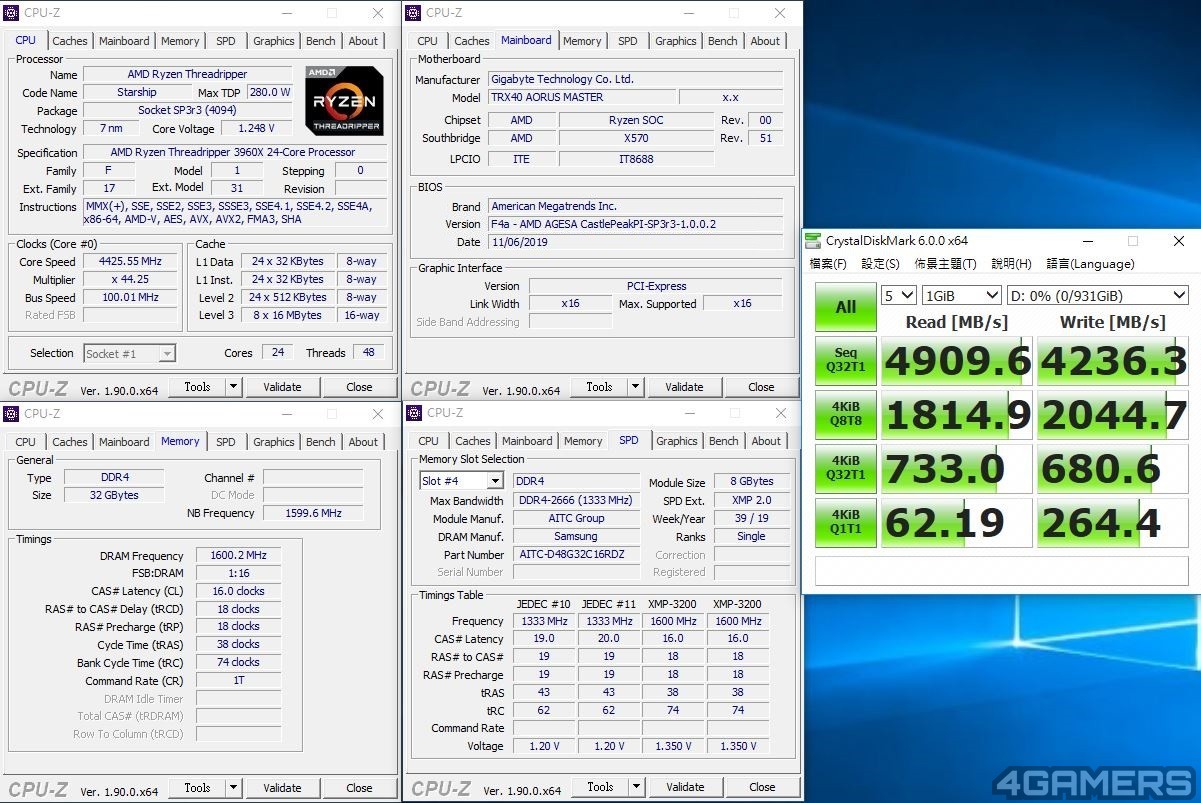
Task: Click the "Socket SP3r3 (4094)" package value
Action: pos(188,110)
